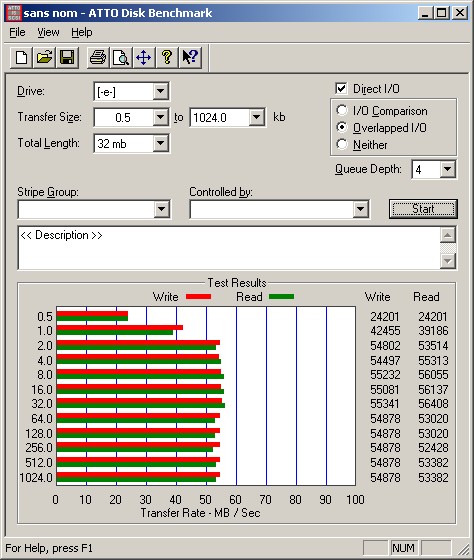474x560 pixels.
Task: Open the Drive dropdown showing [-e-]
Action: (x=161, y=91)
